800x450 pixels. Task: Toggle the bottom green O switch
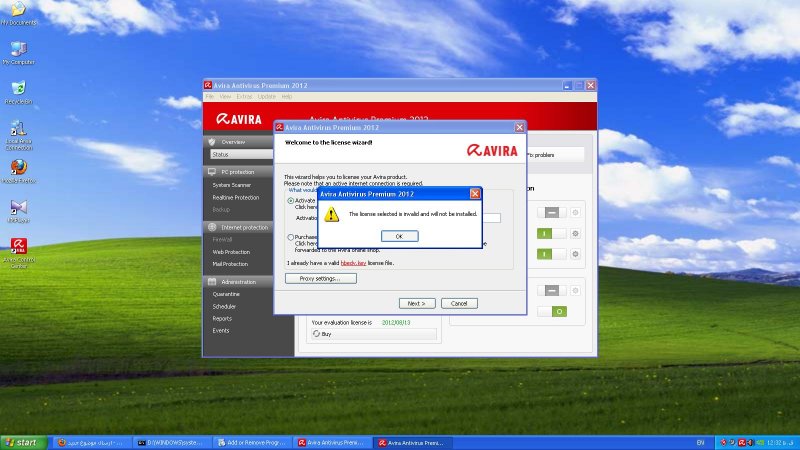coord(552,312)
